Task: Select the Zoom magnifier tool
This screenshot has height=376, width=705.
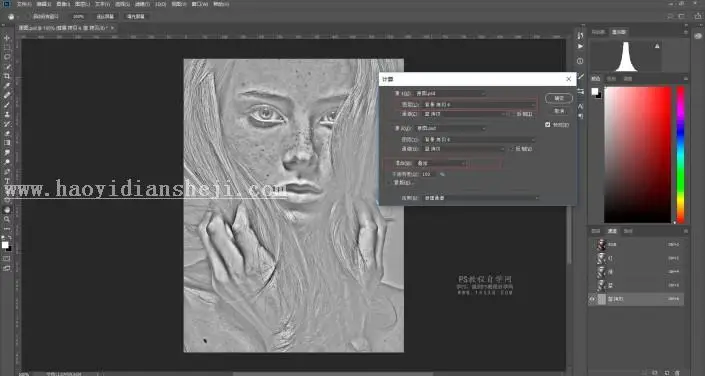Action: tap(7, 219)
